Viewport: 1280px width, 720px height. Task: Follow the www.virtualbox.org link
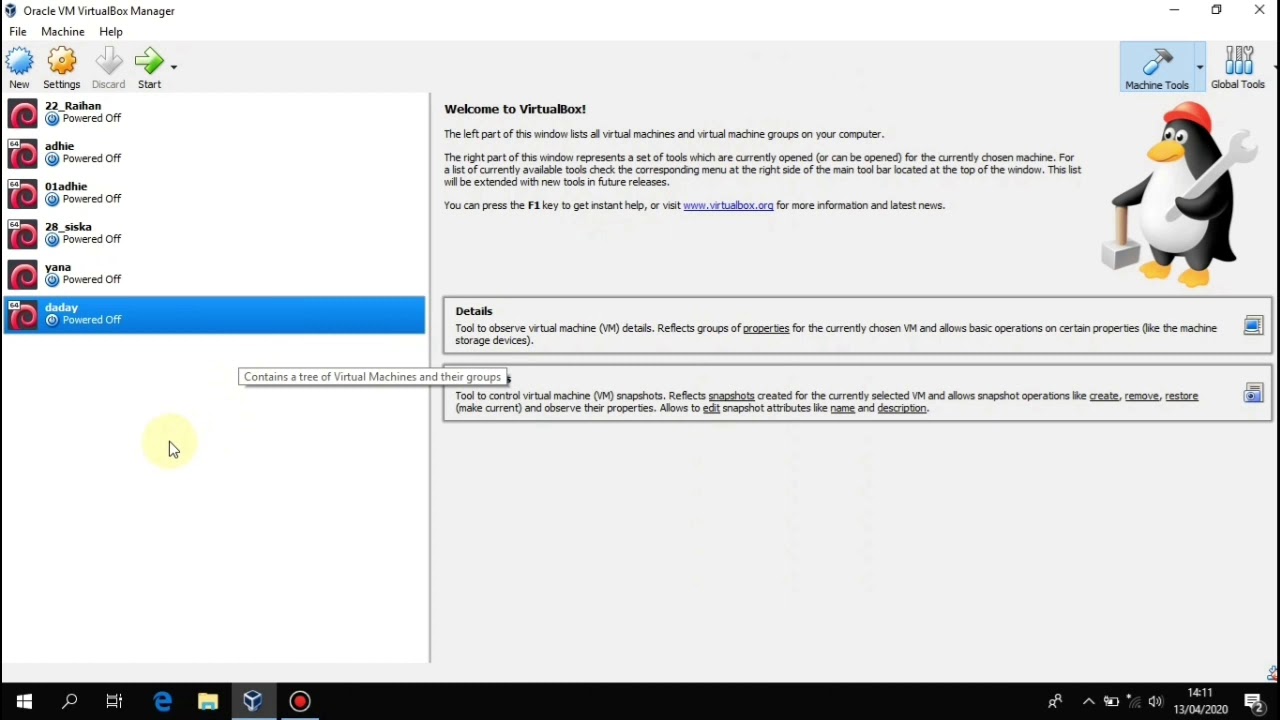click(x=728, y=205)
